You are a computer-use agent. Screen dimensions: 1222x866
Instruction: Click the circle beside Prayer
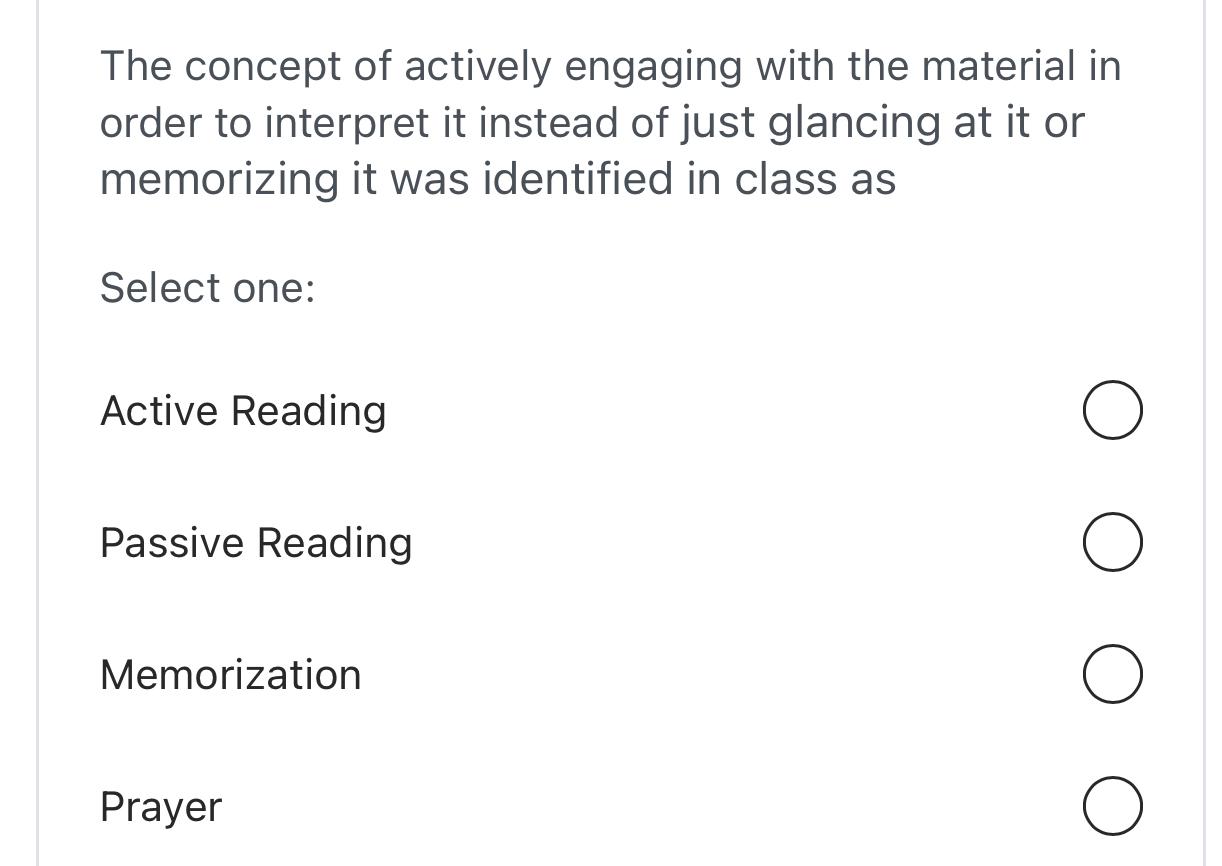(x=1113, y=806)
